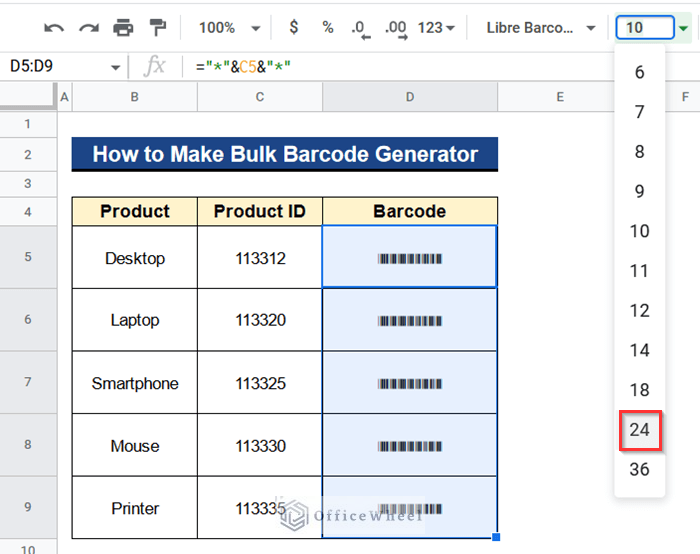Choose font size 9 from the list
The height and width of the screenshot is (554, 700).
click(x=639, y=192)
